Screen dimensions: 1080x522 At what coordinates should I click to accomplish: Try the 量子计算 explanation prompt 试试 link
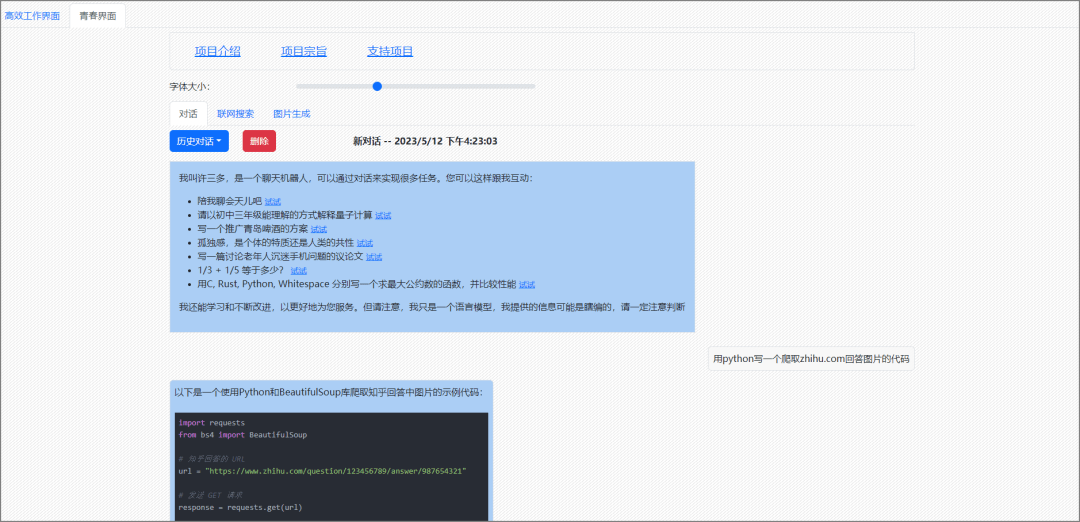(x=383, y=215)
